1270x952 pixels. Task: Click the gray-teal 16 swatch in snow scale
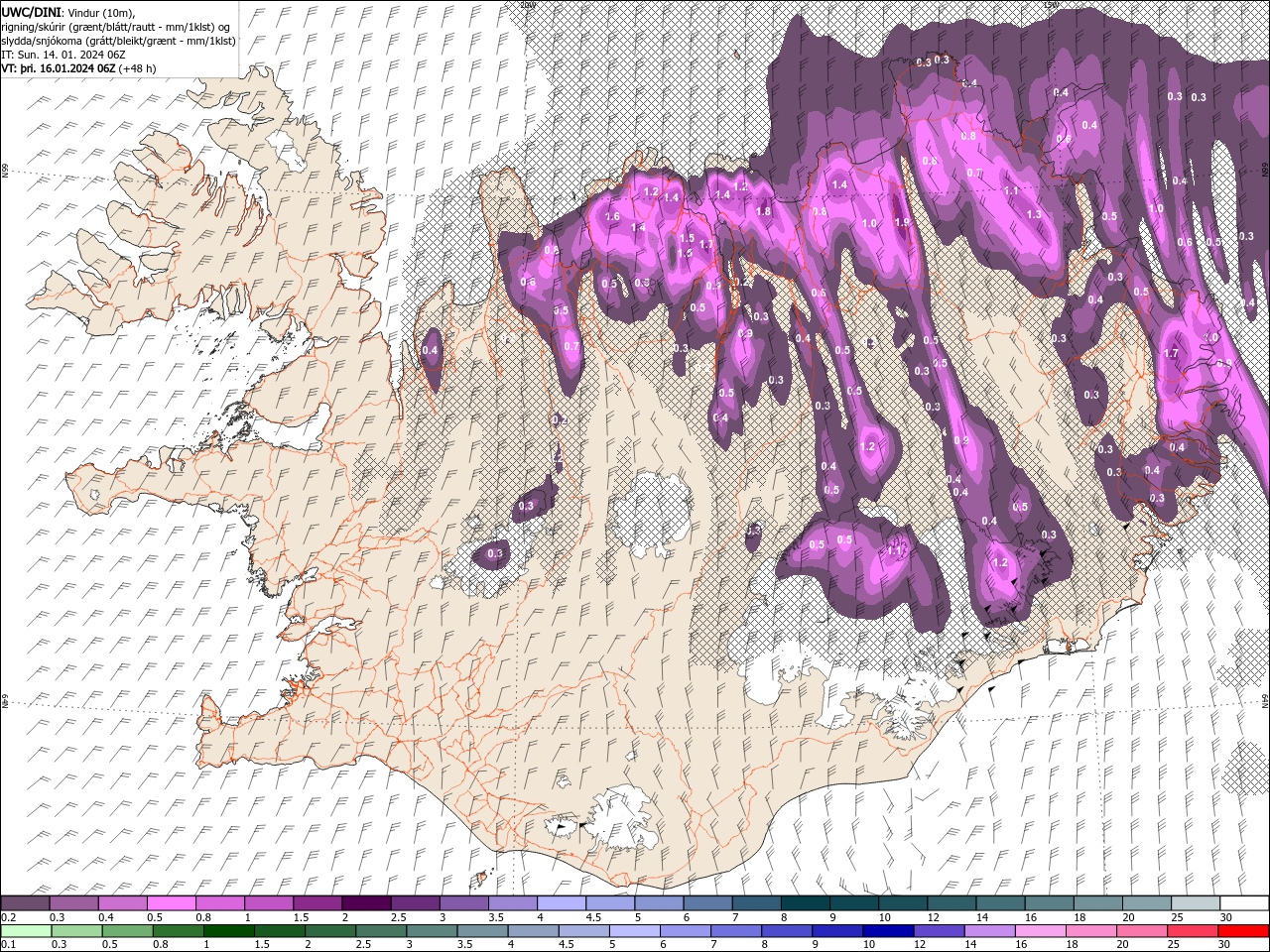coord(1049,903)
